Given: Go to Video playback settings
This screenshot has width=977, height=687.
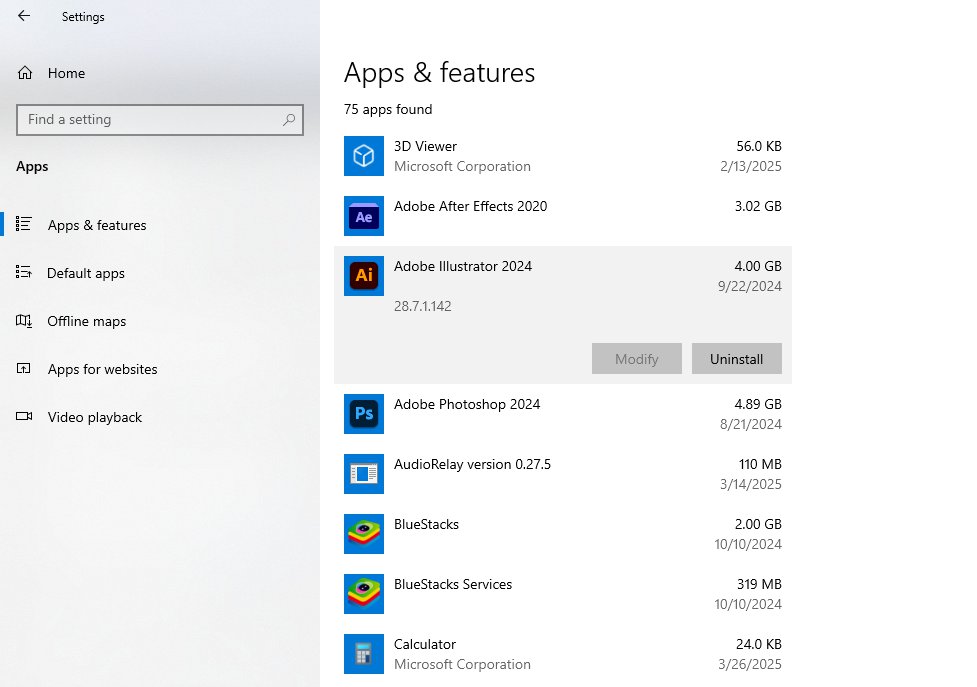Looking at the screenshot, I should (x=95, y=417).
